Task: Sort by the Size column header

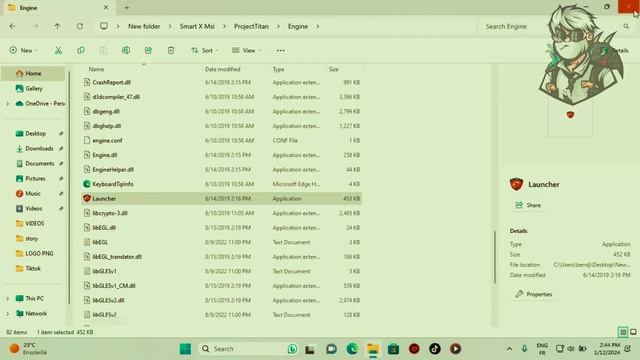Action: click(x=333, y=69)
